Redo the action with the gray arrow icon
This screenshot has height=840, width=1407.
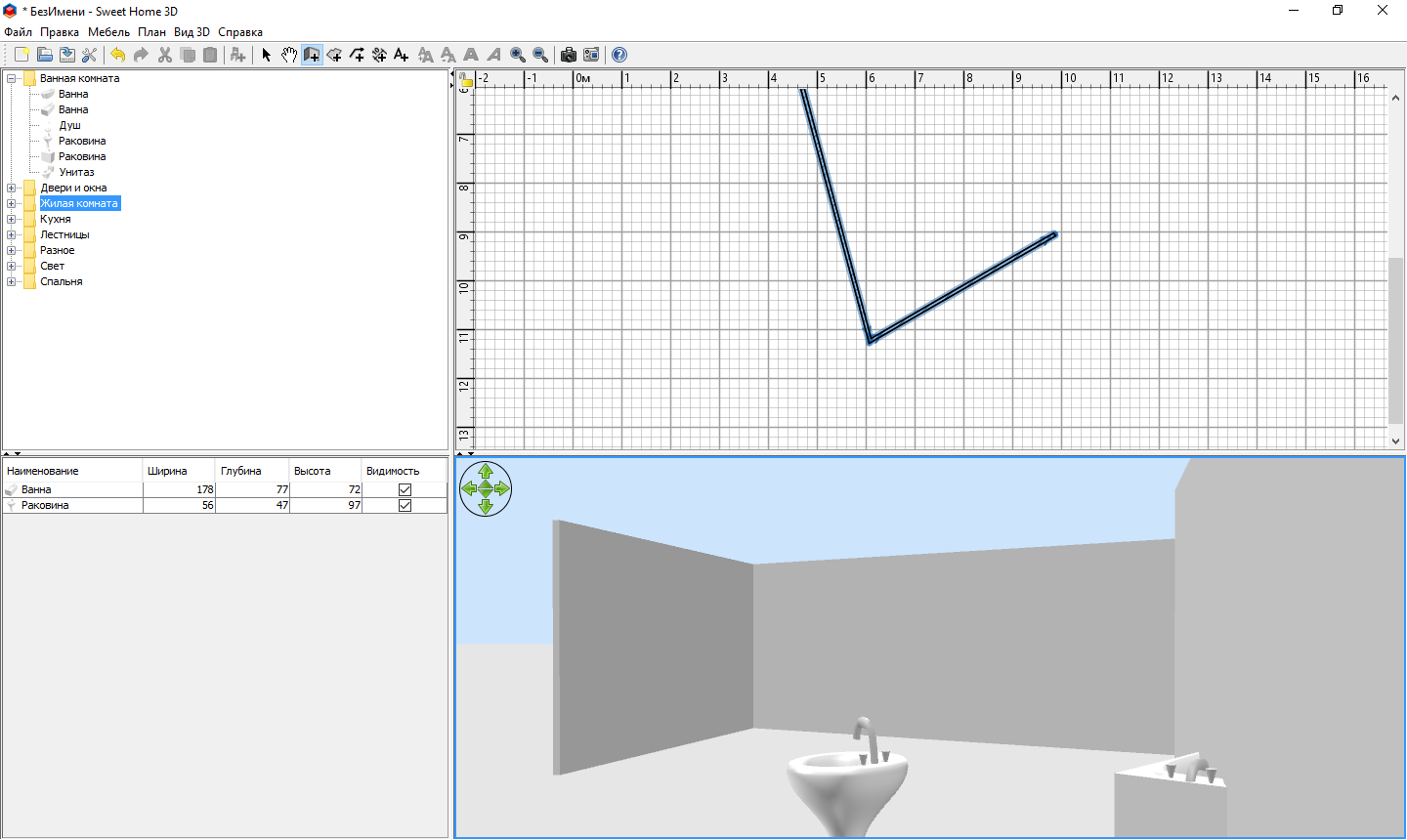pos(141,55)
